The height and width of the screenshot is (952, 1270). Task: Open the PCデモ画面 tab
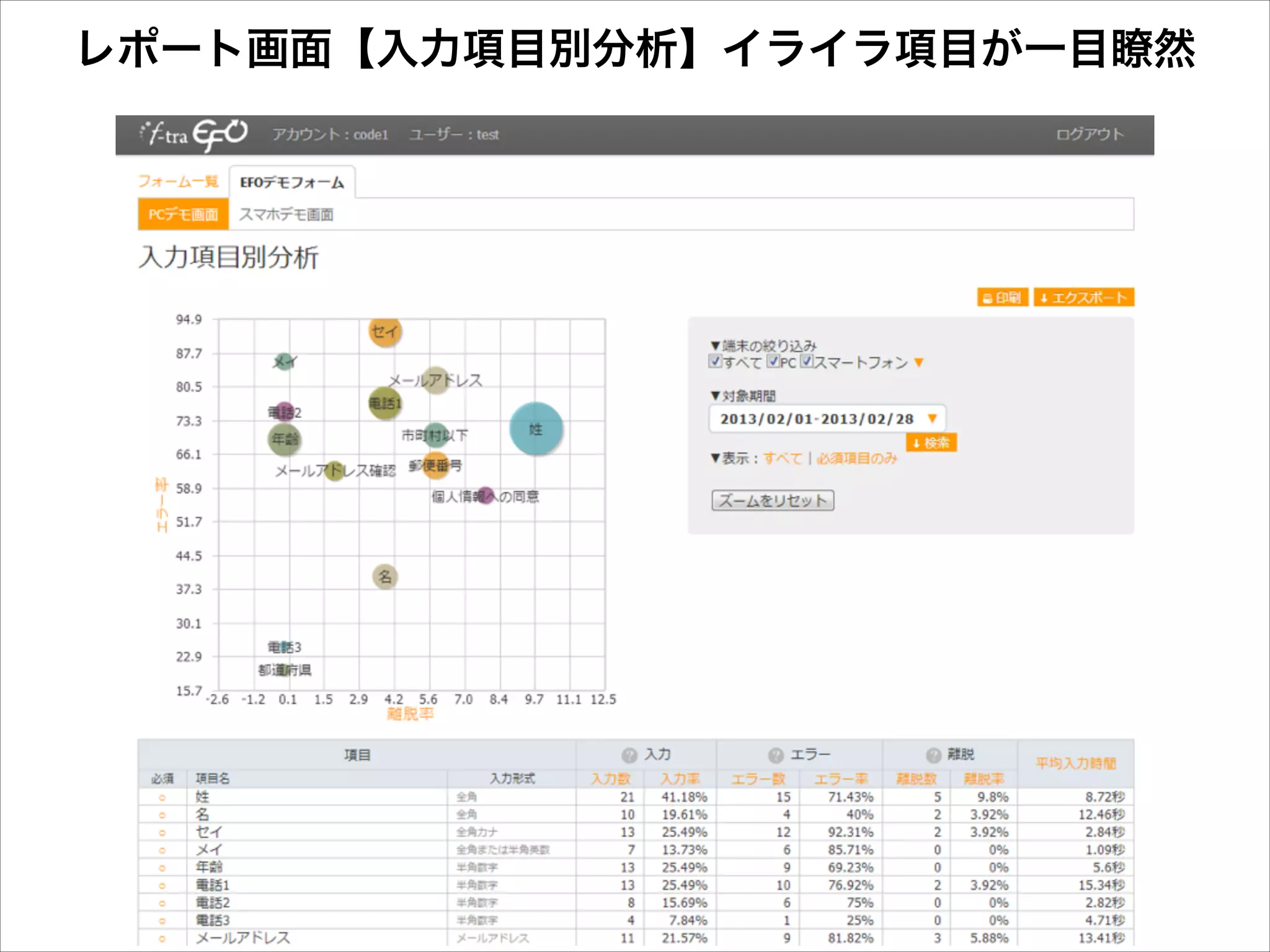pos(184,214)
